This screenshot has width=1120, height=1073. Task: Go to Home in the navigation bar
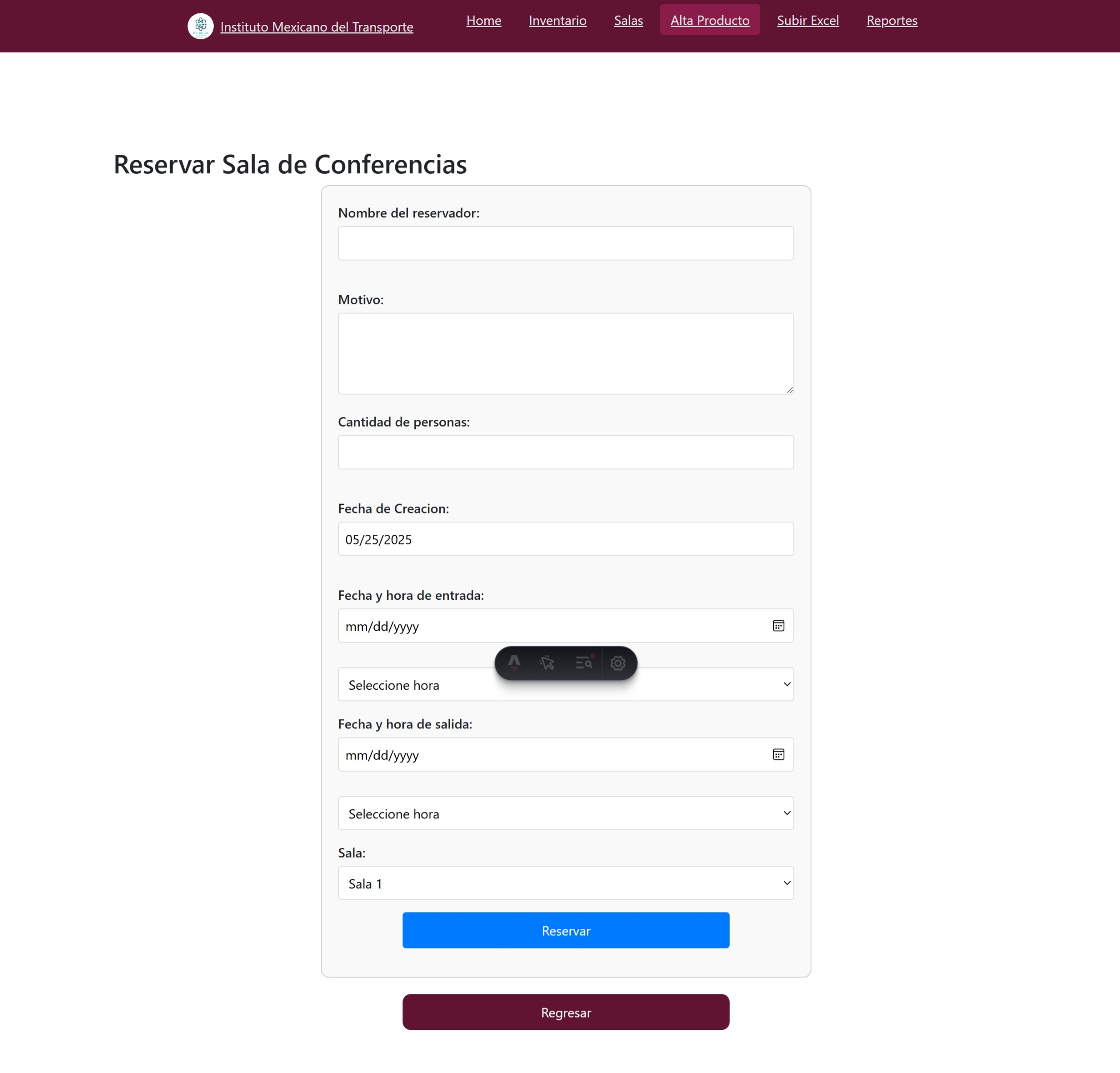(x=483, y=20)
